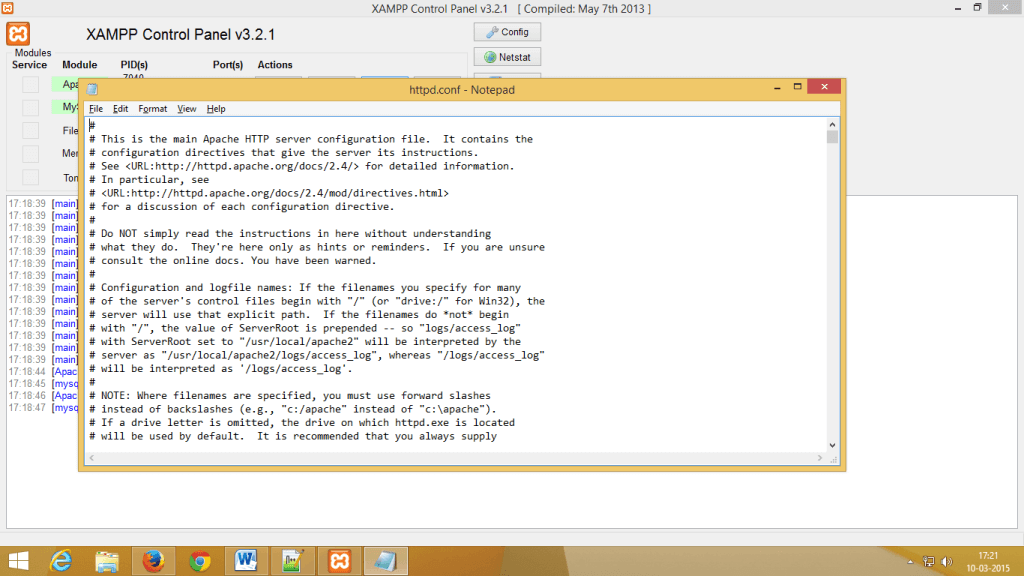Switch to Notepad window in the taskbar
Viewport: 1024px width, 576px height.
385,561
